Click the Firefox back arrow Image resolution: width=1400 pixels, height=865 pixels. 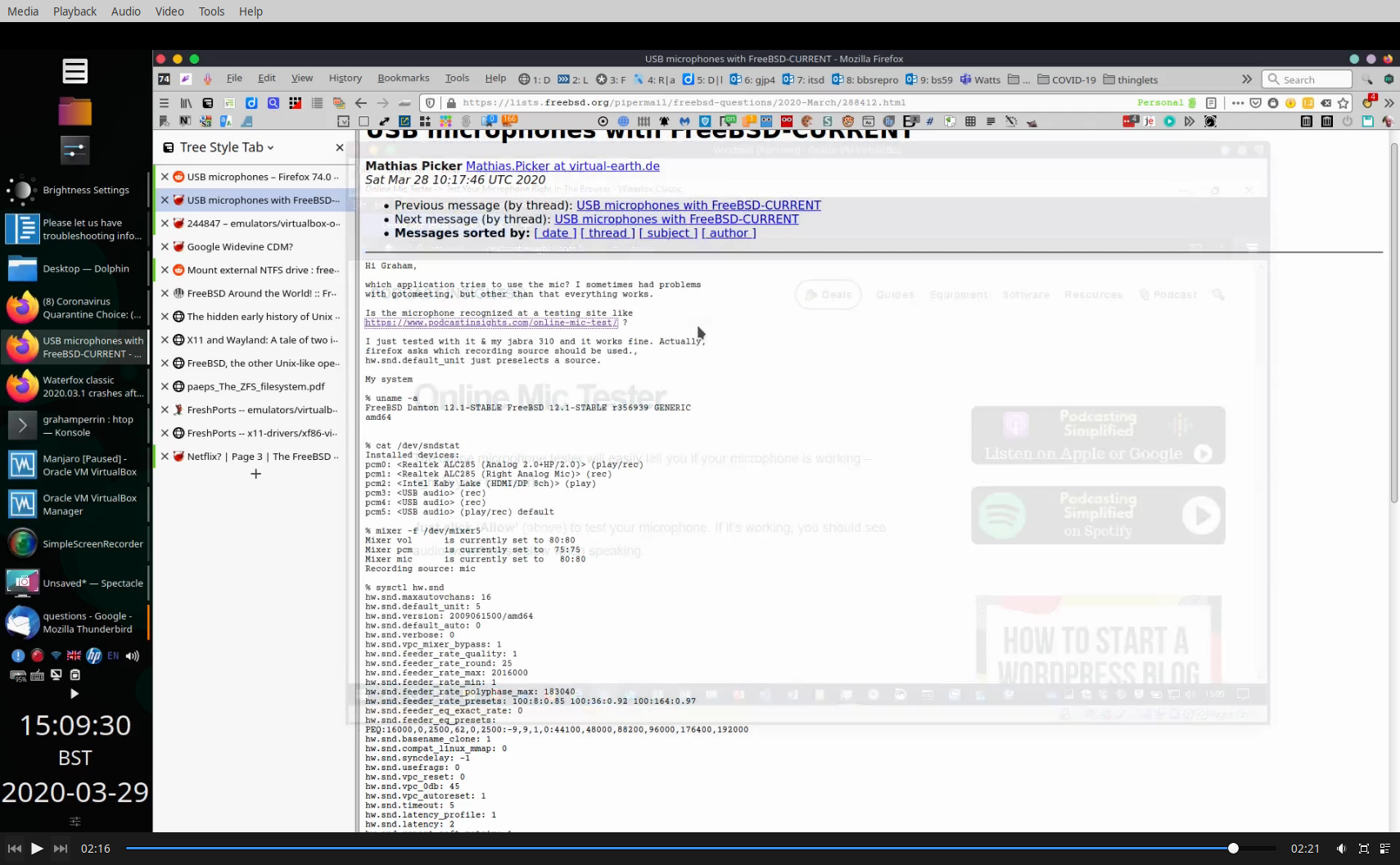tap(360, 103)
